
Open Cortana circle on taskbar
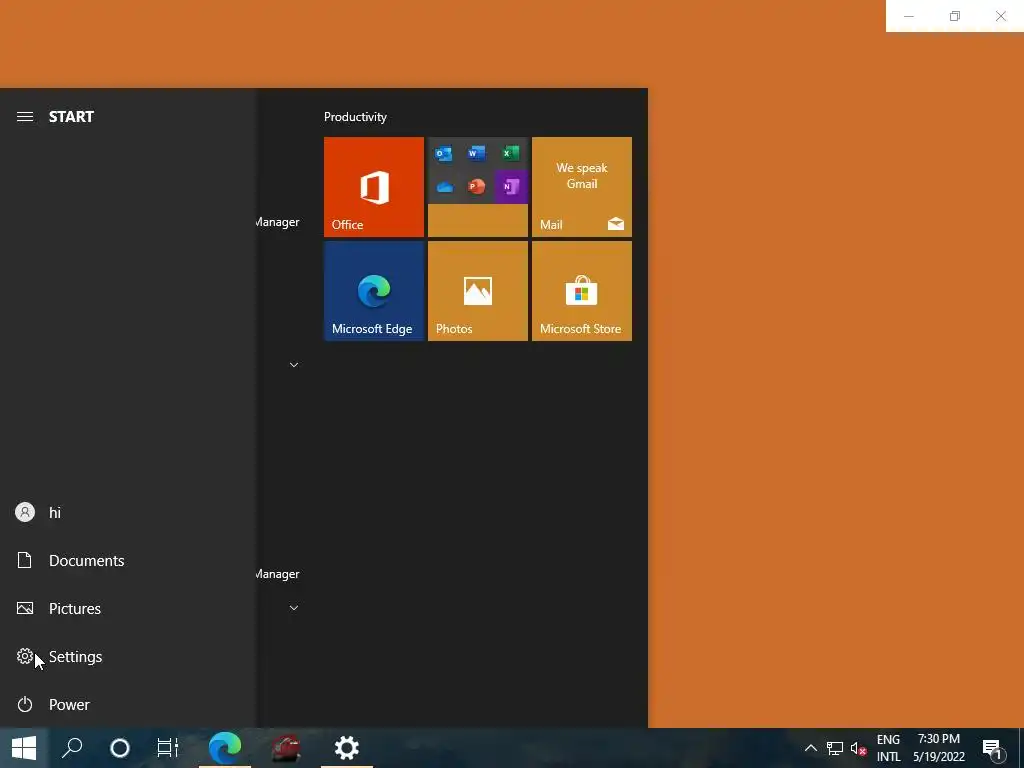point(120,748)
